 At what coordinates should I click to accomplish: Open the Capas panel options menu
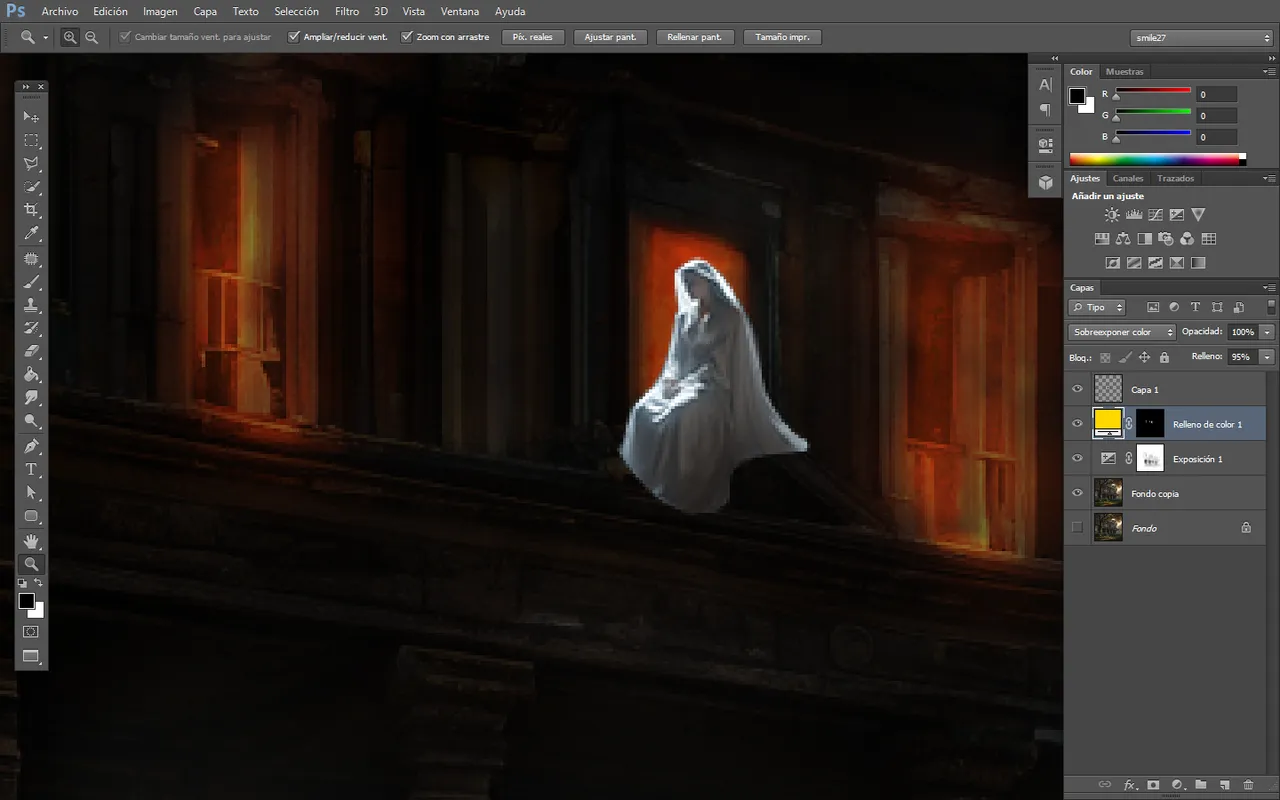click(1270, 288)
